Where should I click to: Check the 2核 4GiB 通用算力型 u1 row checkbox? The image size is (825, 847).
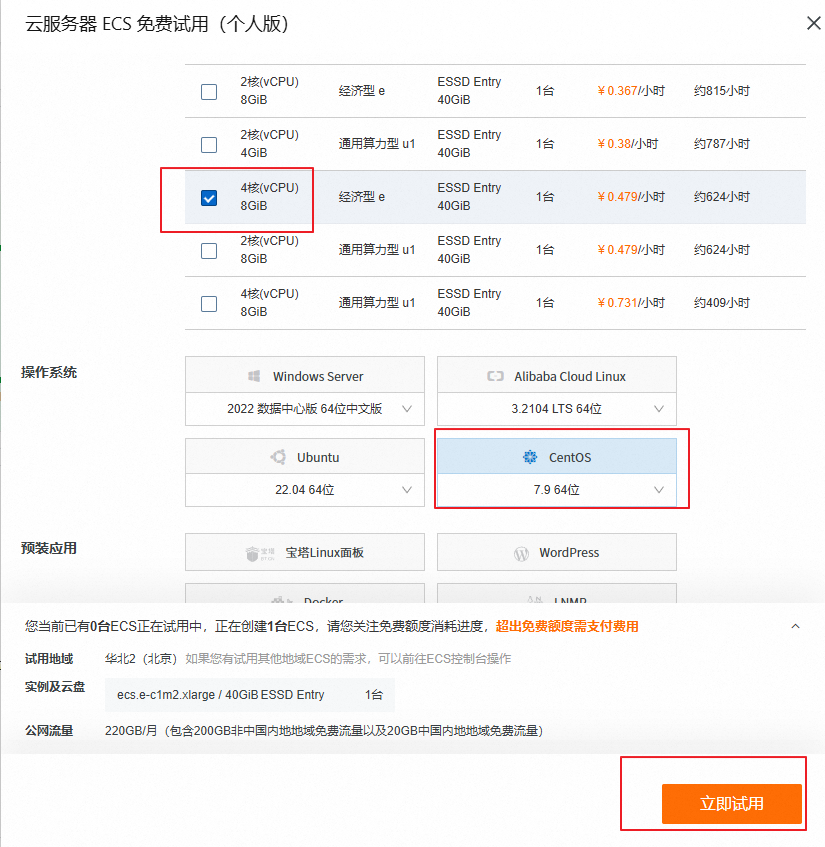[209, 145]
